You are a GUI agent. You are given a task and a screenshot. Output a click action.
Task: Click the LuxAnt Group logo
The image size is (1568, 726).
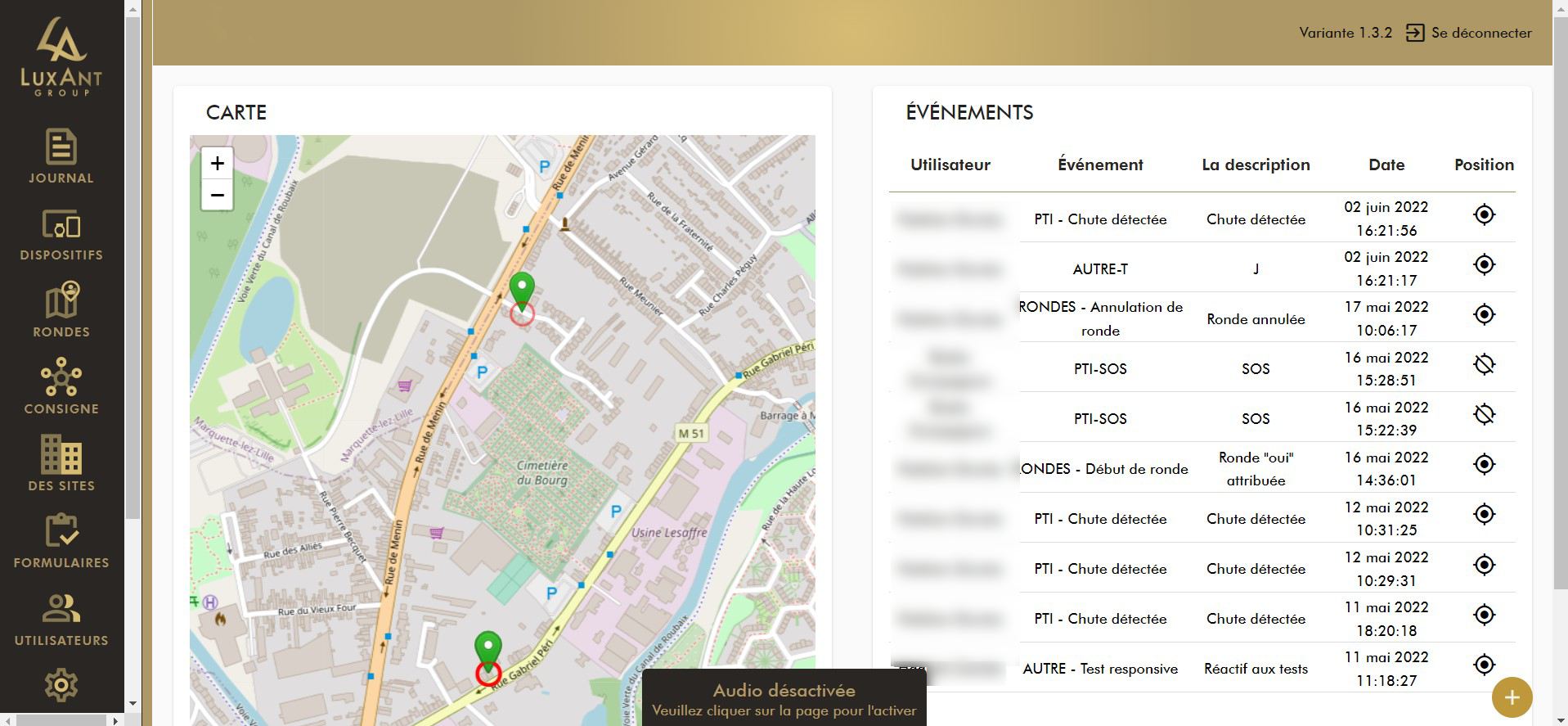pyautogui.click(x=61, y=57)
